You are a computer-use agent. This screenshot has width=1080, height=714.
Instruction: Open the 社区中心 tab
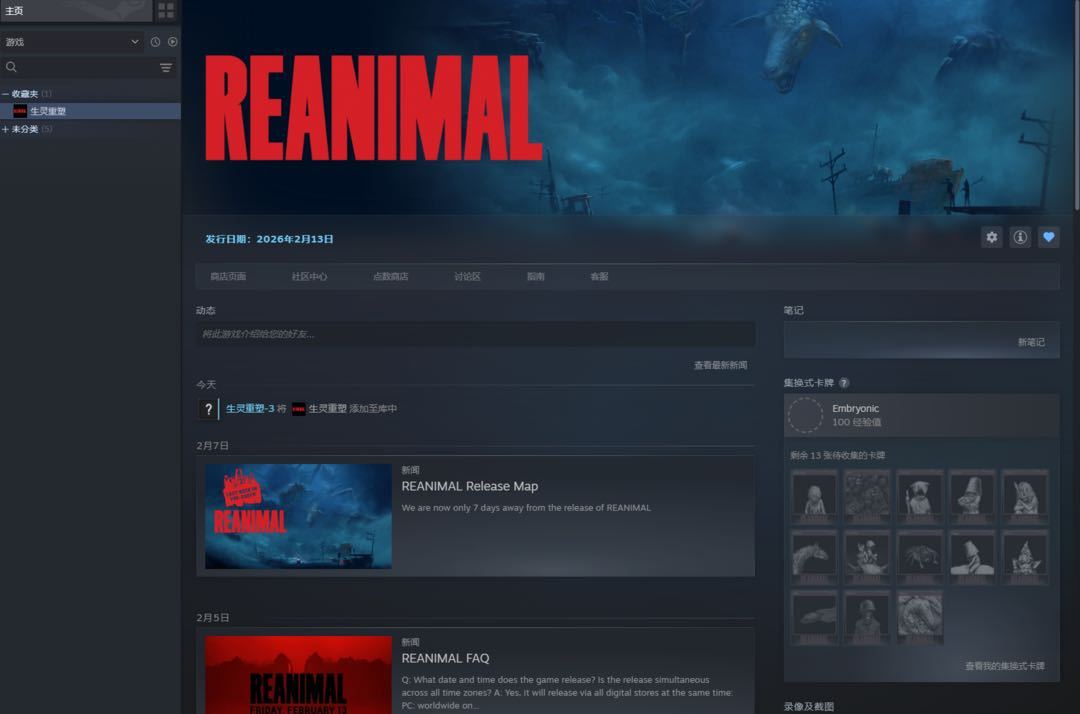309,277
